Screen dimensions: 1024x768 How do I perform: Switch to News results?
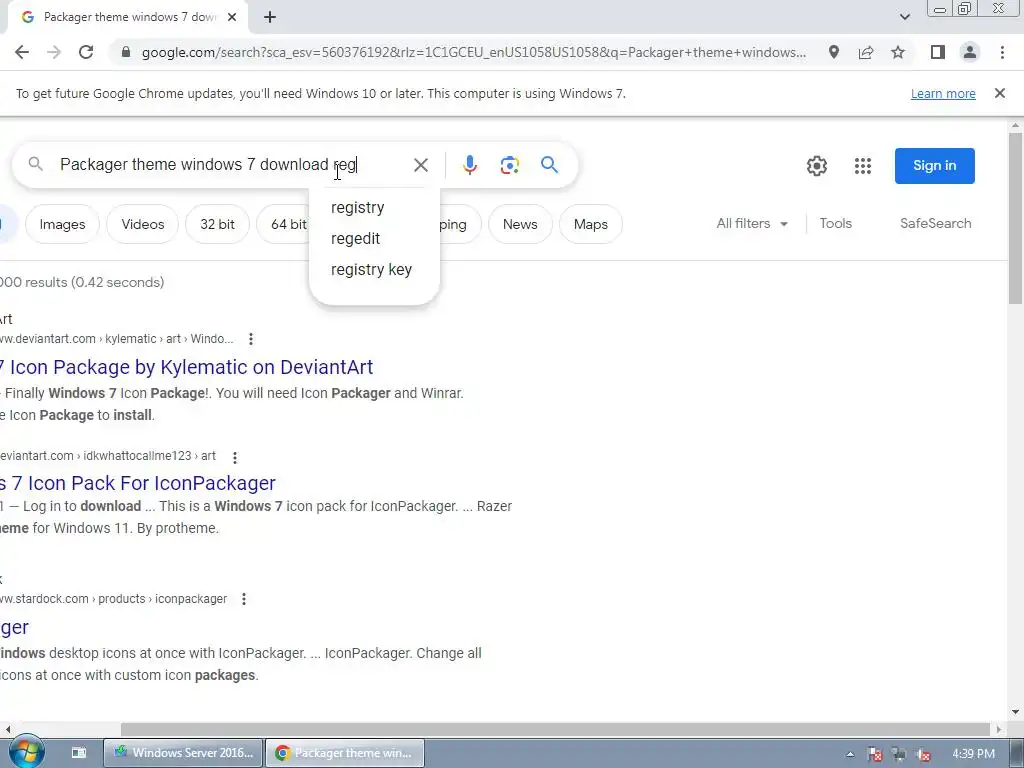520,224
